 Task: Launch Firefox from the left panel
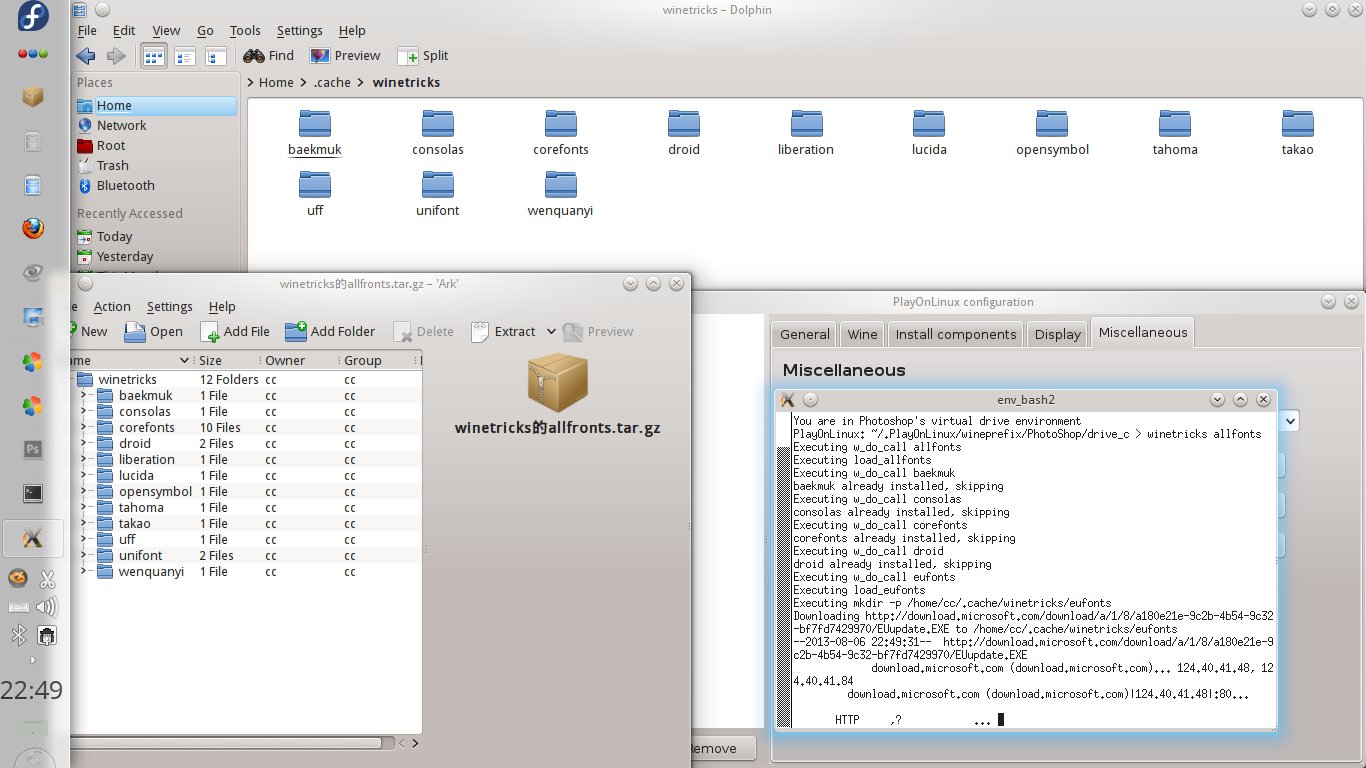coord(33,229)
